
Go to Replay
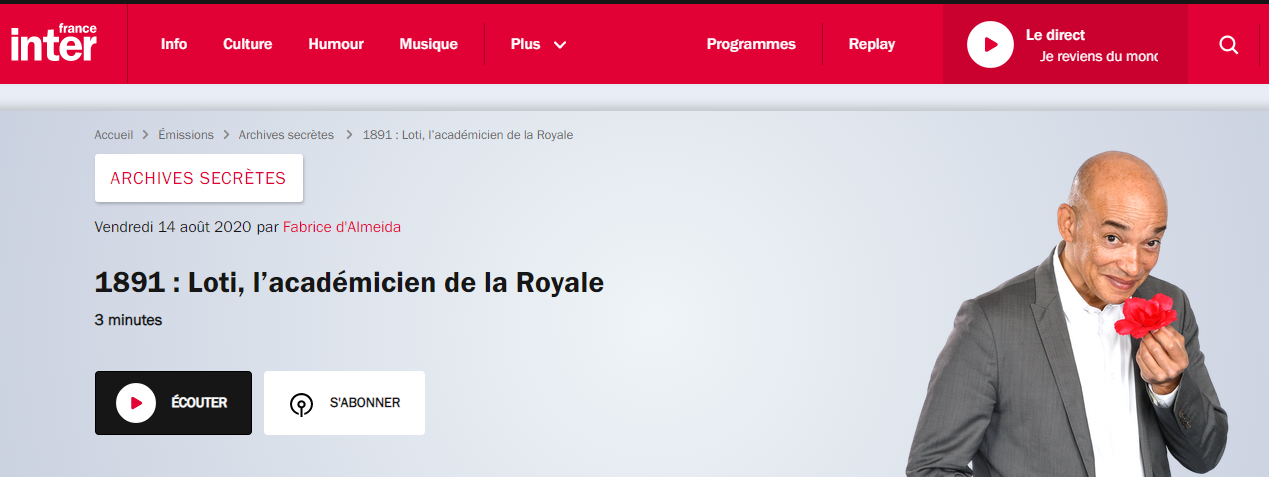(x=872, y=44)
